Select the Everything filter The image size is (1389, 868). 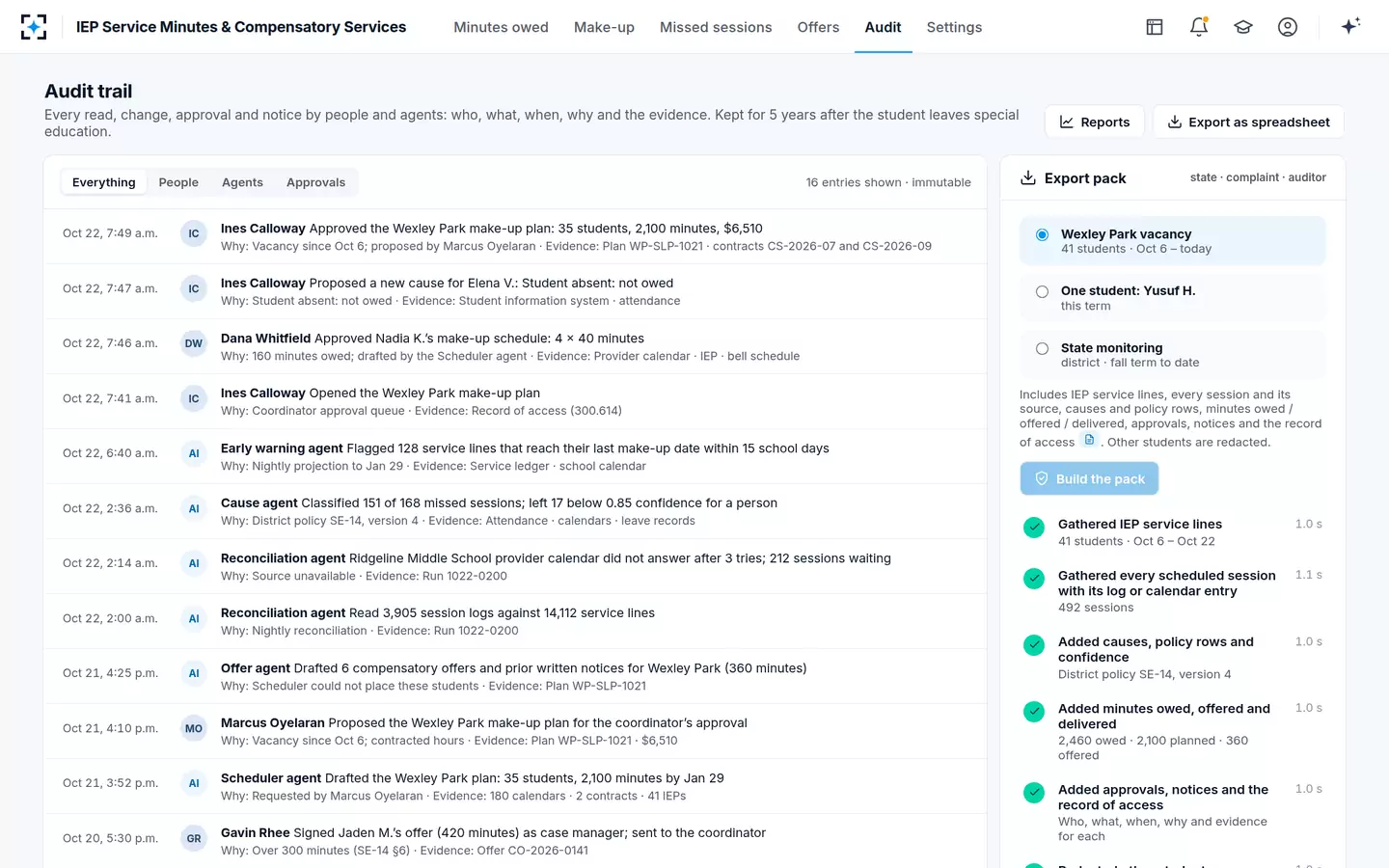(104, 182)
